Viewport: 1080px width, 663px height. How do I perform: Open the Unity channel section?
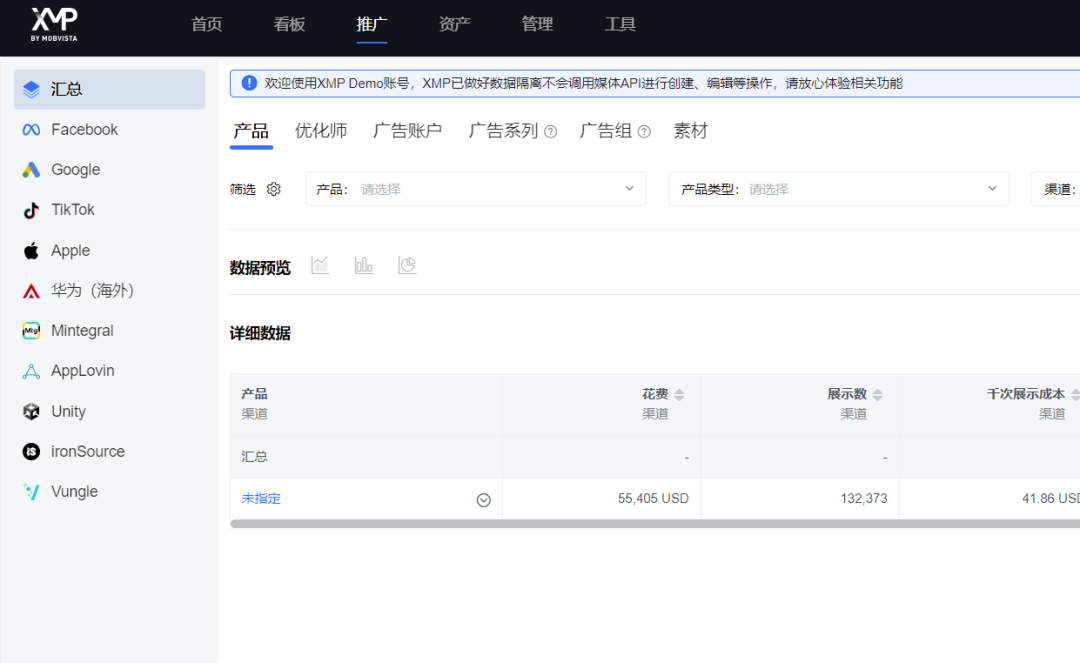click(x=71, y=411)
